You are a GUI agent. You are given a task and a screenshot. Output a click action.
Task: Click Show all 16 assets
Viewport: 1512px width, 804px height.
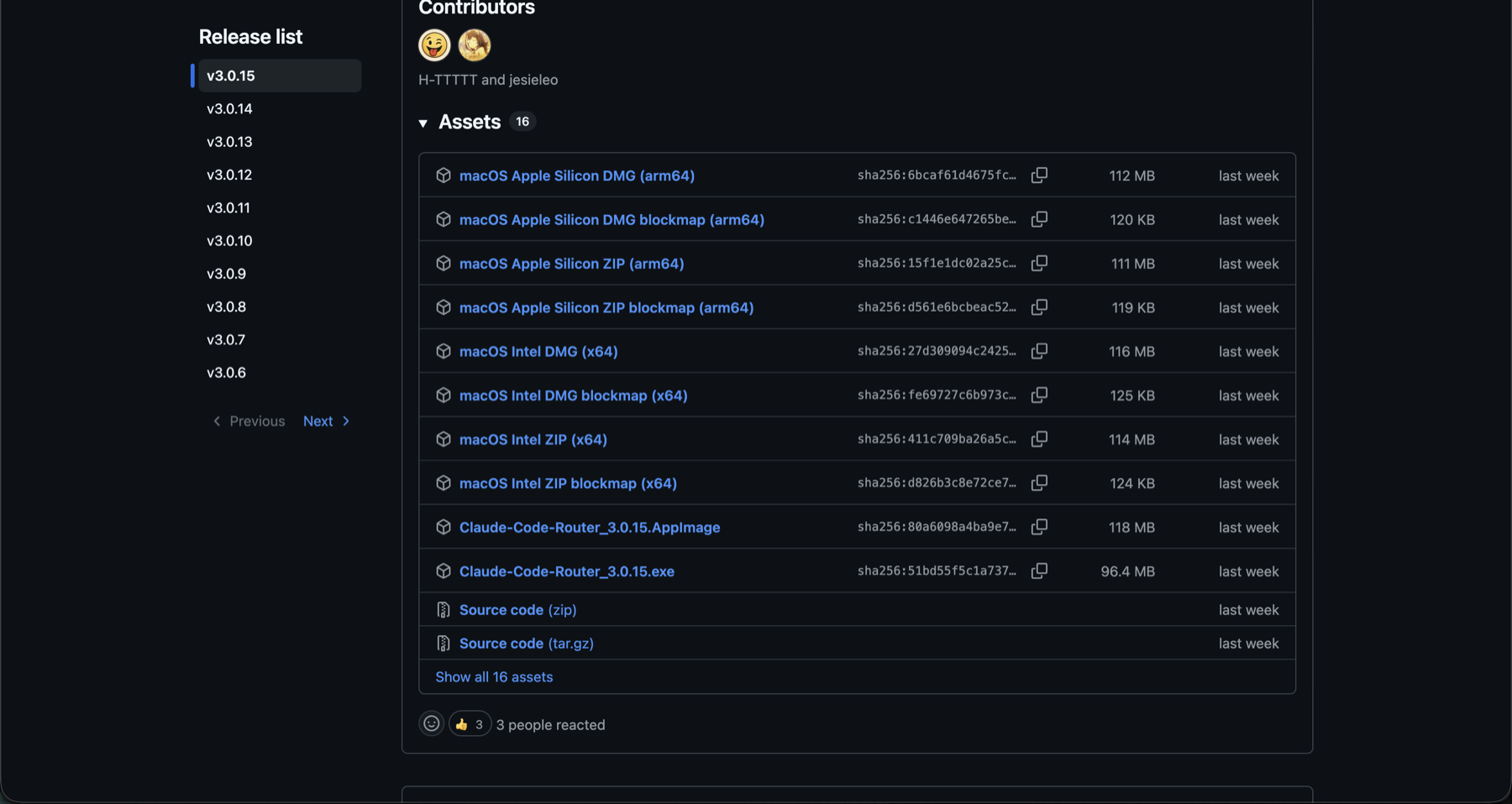494,677
